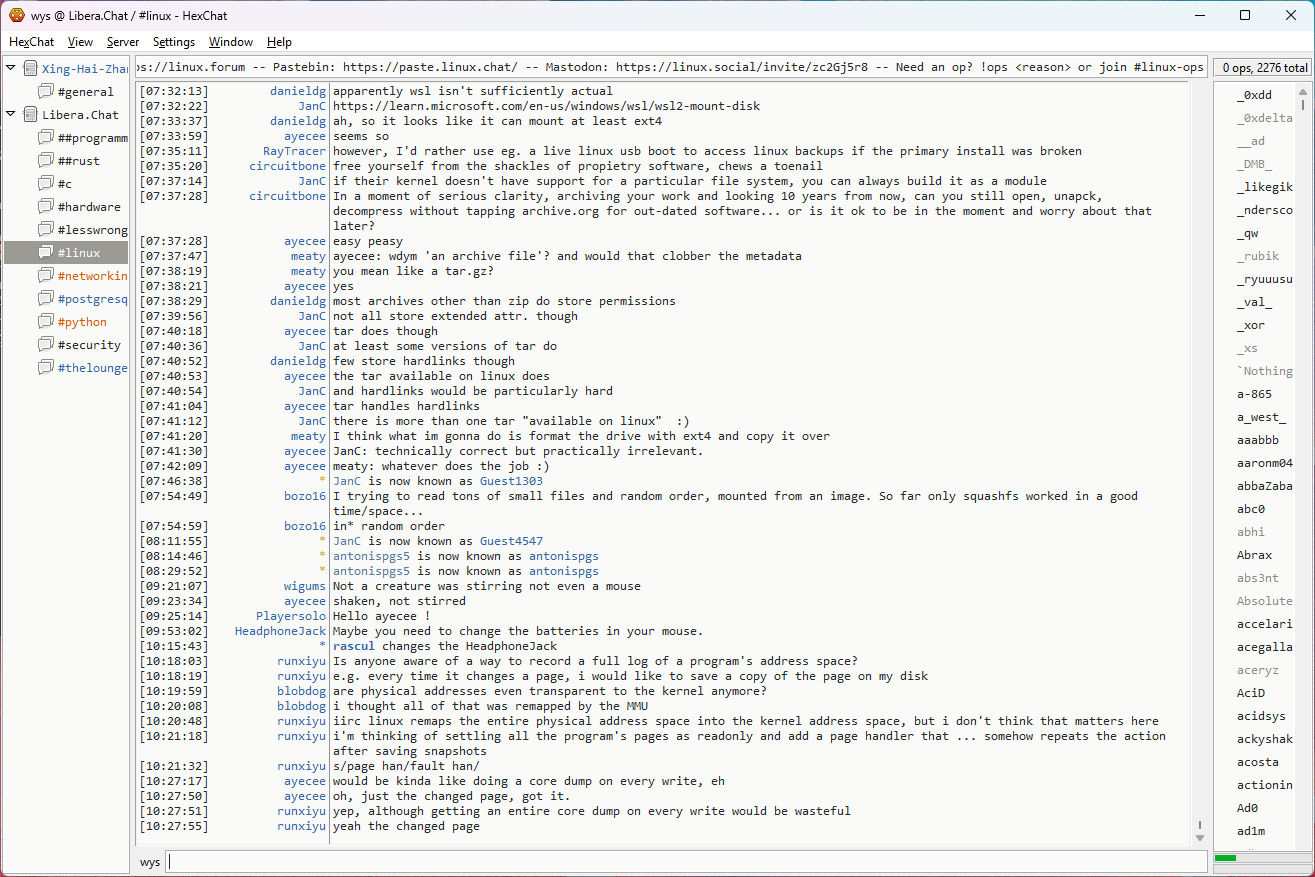Click the green lag meter bar
The image size is (1315, 877).
(1225, 858)
